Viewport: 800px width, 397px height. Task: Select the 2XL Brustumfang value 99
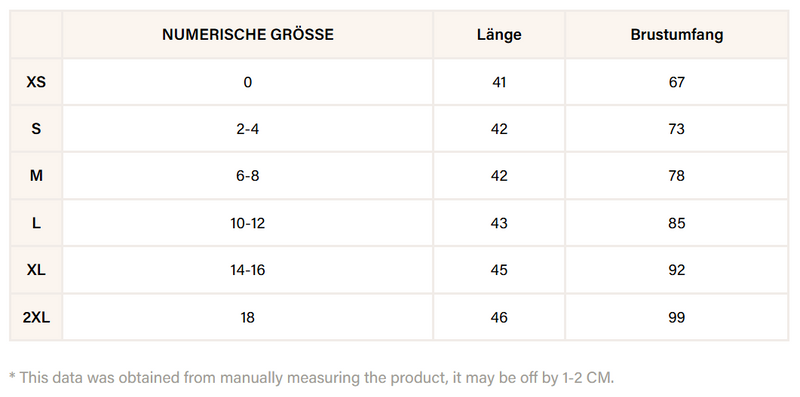(x=677, y=317)
